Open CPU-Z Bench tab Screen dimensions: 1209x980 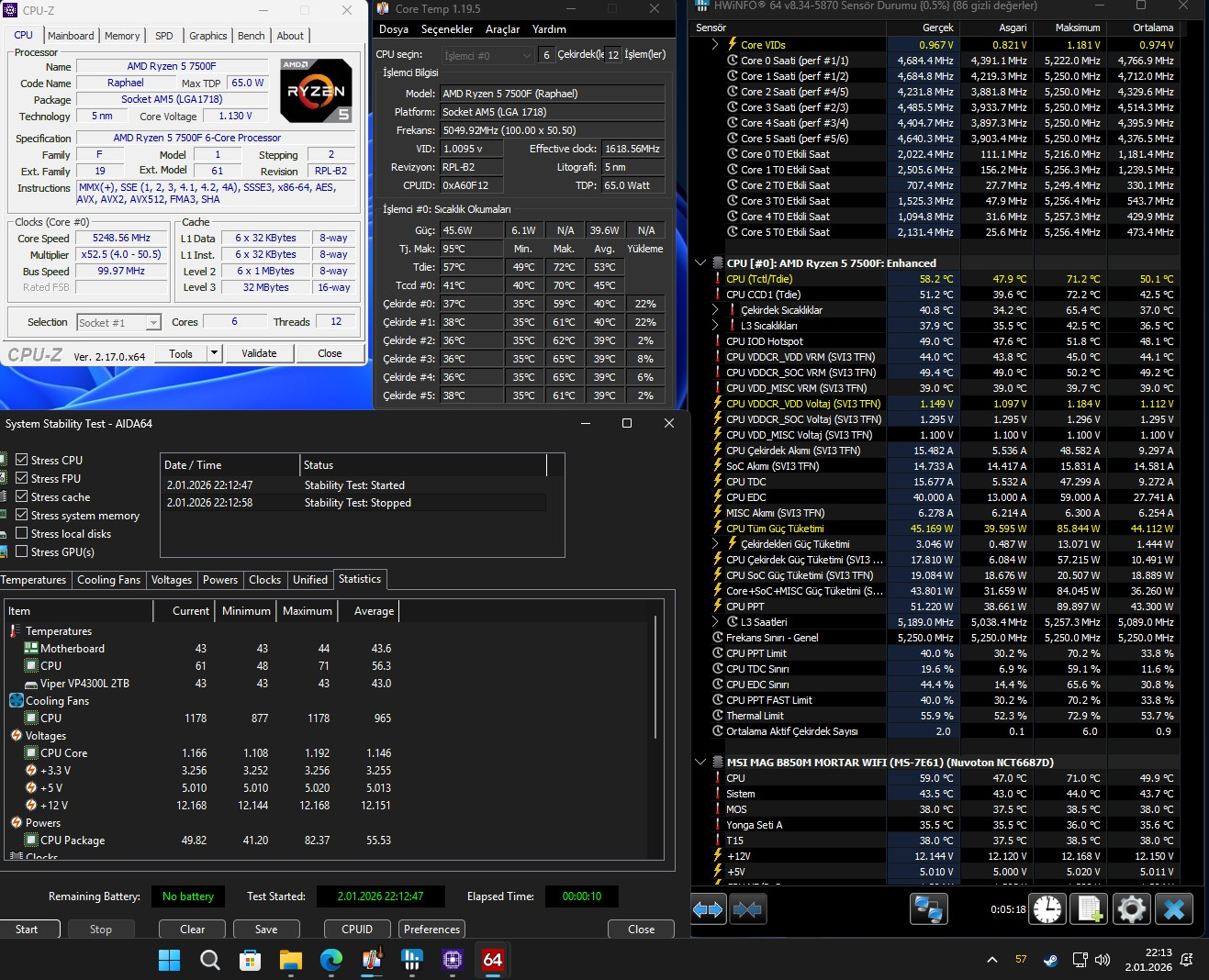tap(251, 36)
